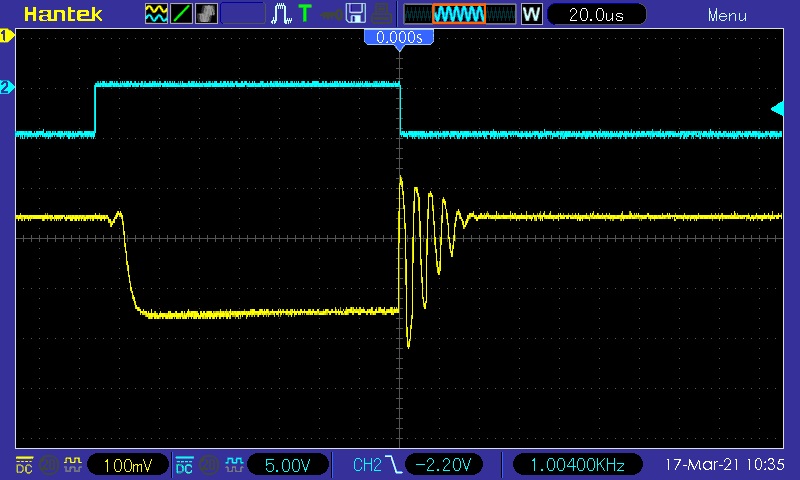
Task: Click the cyan channel 2 ground marker
Action: 7,87
